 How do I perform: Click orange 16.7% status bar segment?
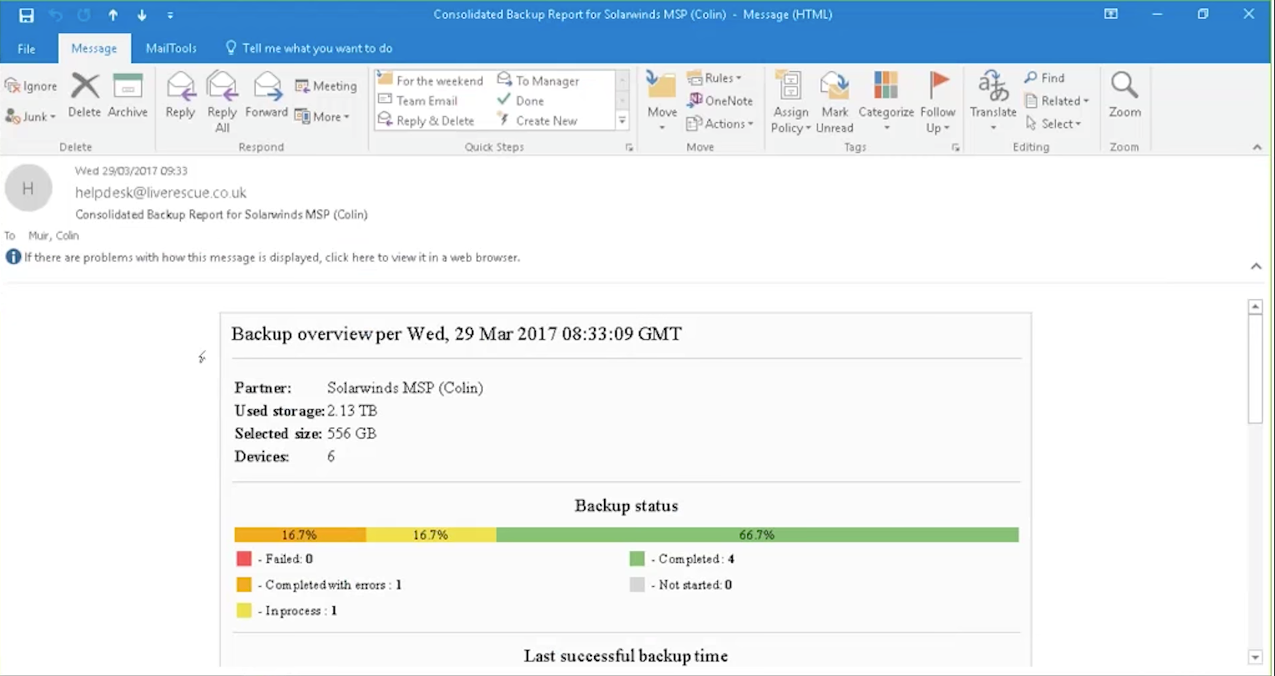300,535
